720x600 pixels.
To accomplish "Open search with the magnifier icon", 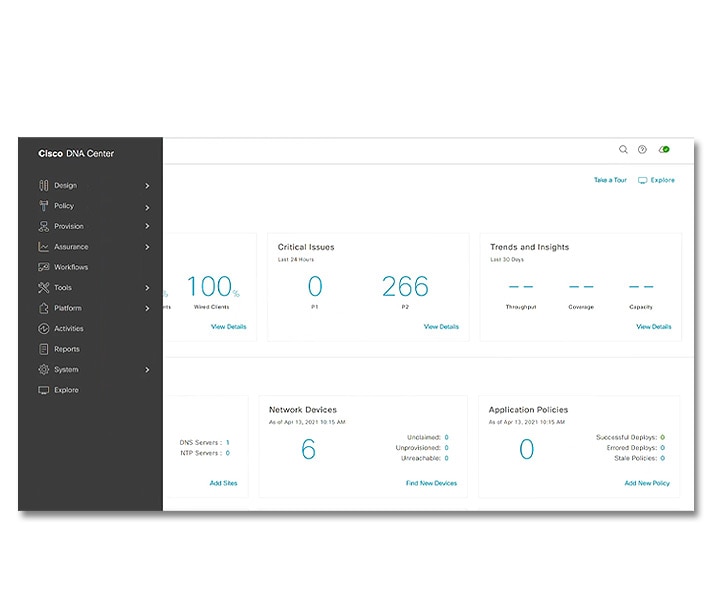I will coord(623,149).
